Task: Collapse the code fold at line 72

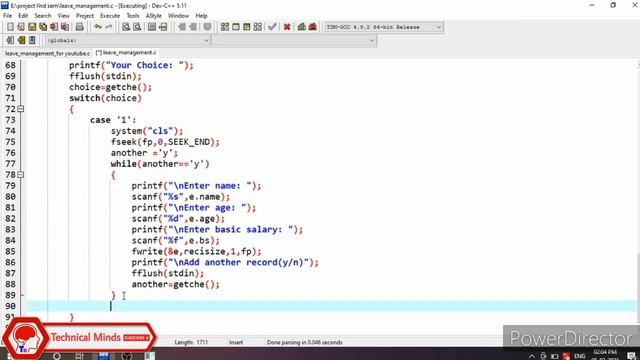Action: 21,109
